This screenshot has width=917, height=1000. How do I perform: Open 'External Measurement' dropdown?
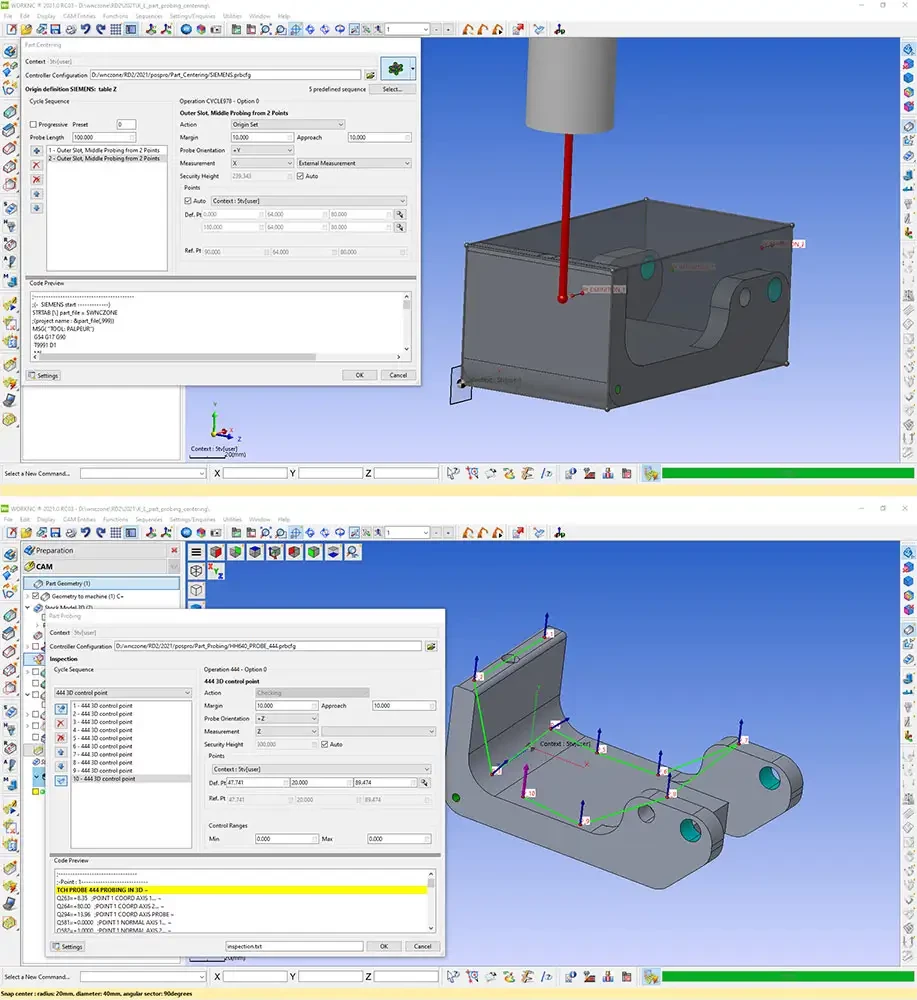point(354,163)
